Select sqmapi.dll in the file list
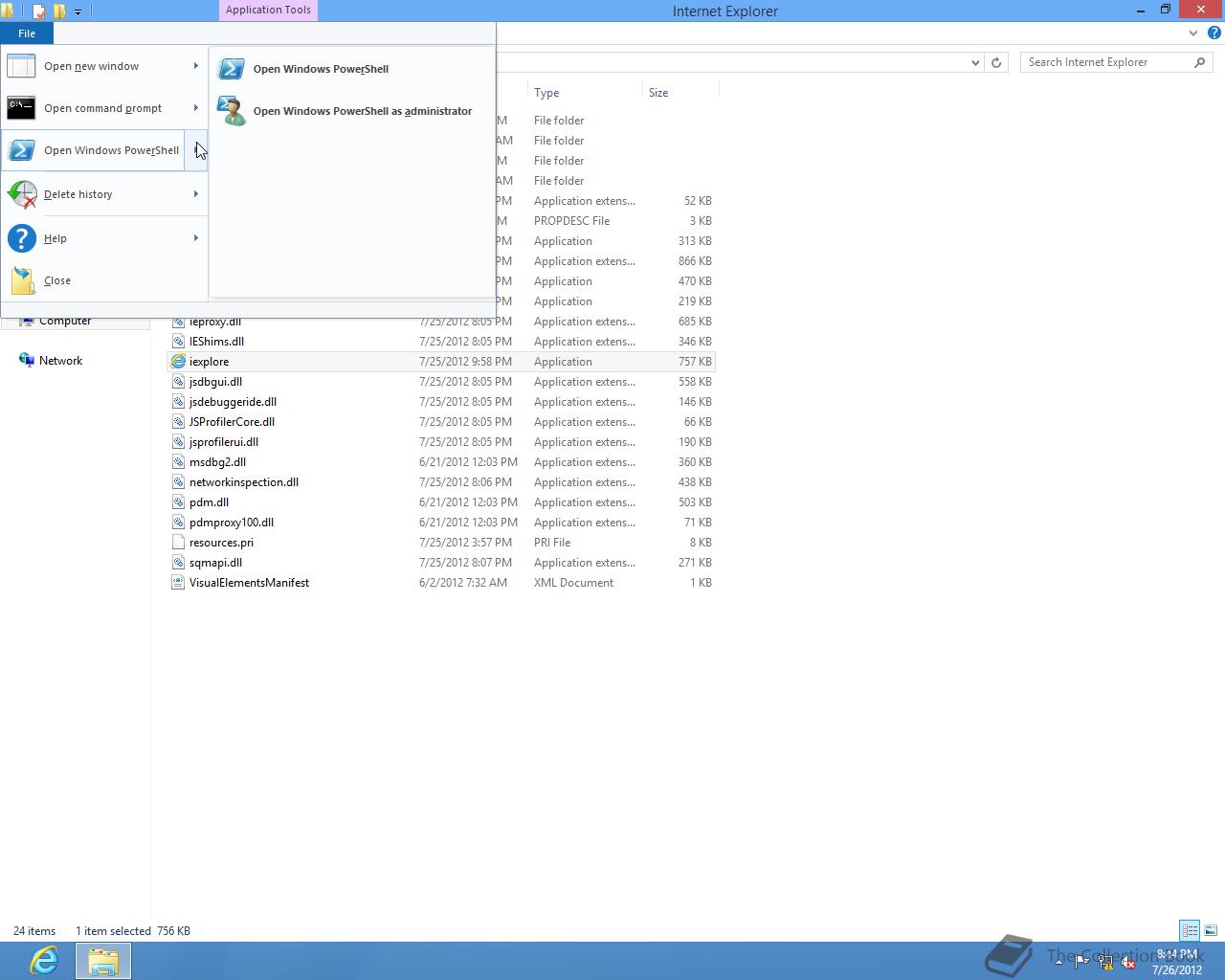1225x980 pixels. pos(215,563)
